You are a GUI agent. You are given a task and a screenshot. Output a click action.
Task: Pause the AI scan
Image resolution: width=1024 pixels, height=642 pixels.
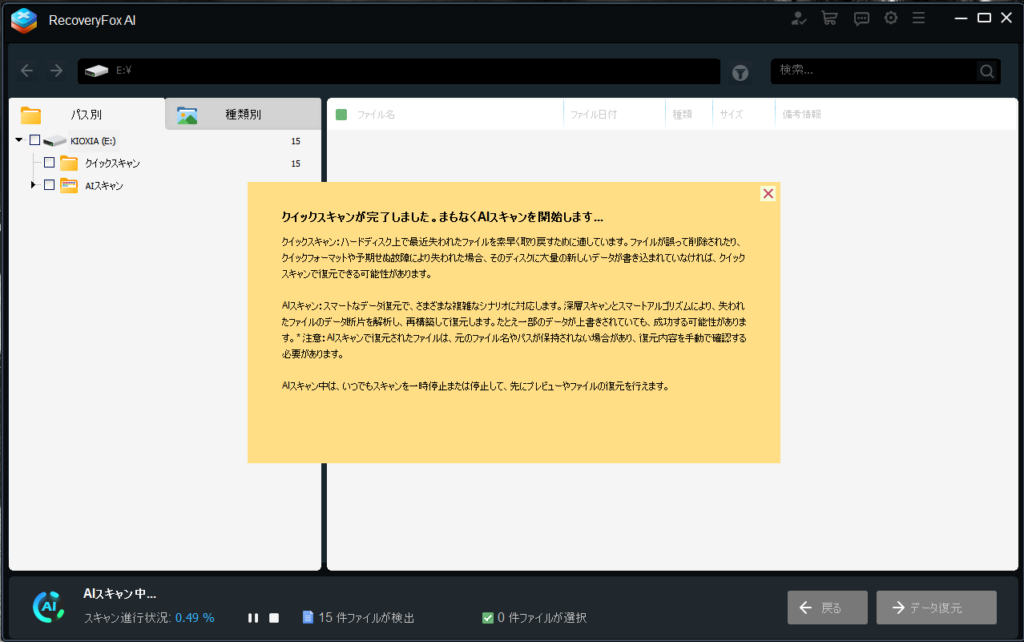click(x=254, y=618)
